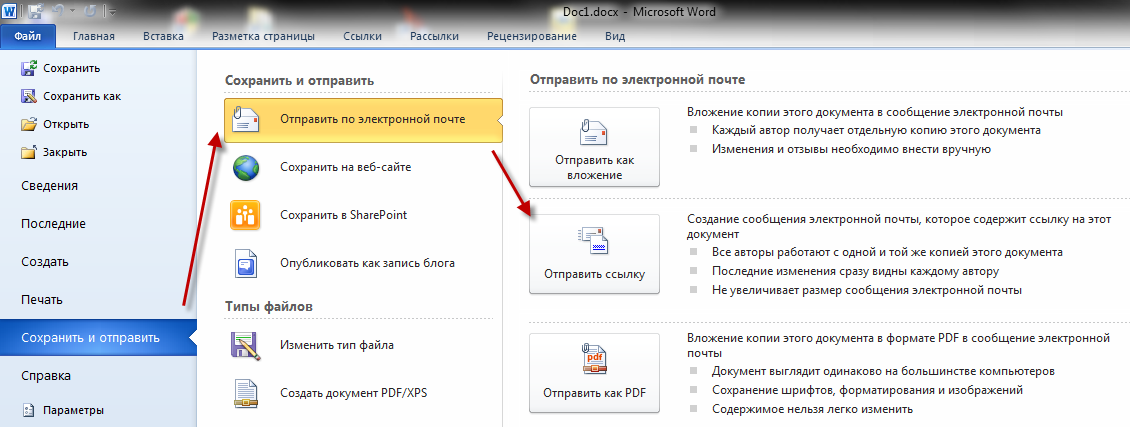The height and width of the screenshot is (427, 1130).
Task: Click the Параметры icon
Action: pyautogui.click(x=29, y=410)
